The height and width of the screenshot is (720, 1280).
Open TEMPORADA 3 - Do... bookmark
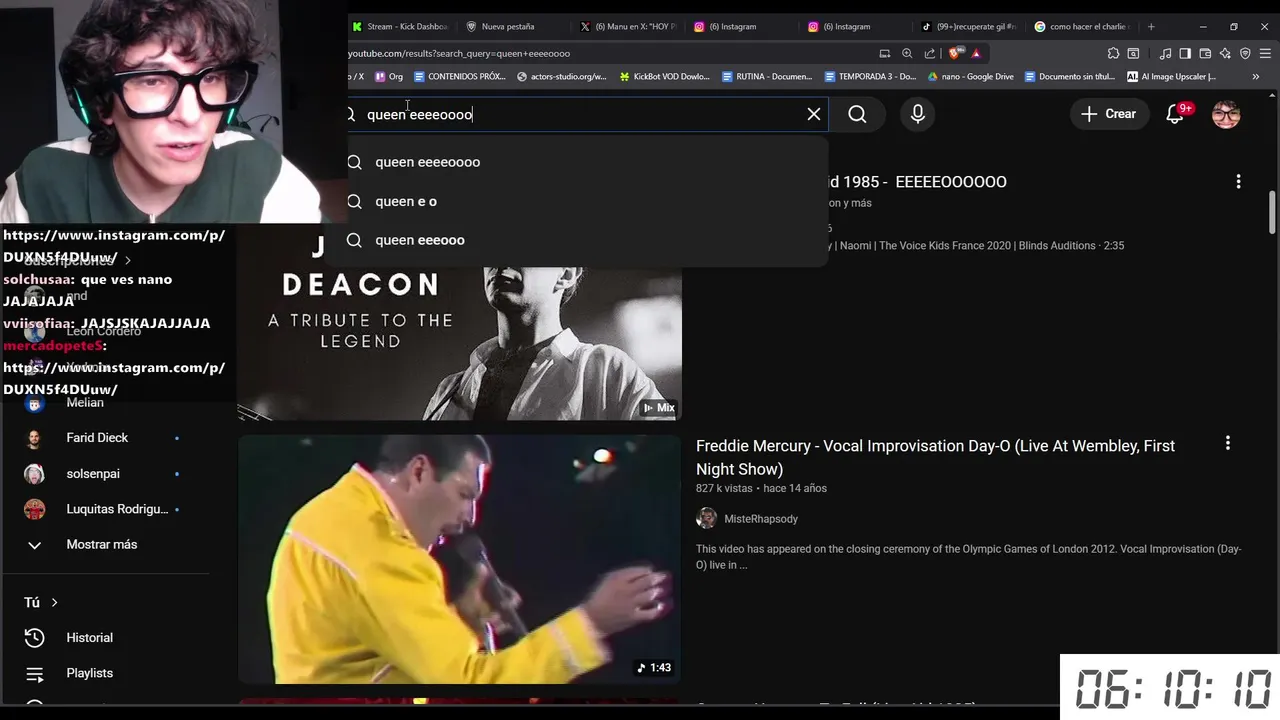(870, 76)
